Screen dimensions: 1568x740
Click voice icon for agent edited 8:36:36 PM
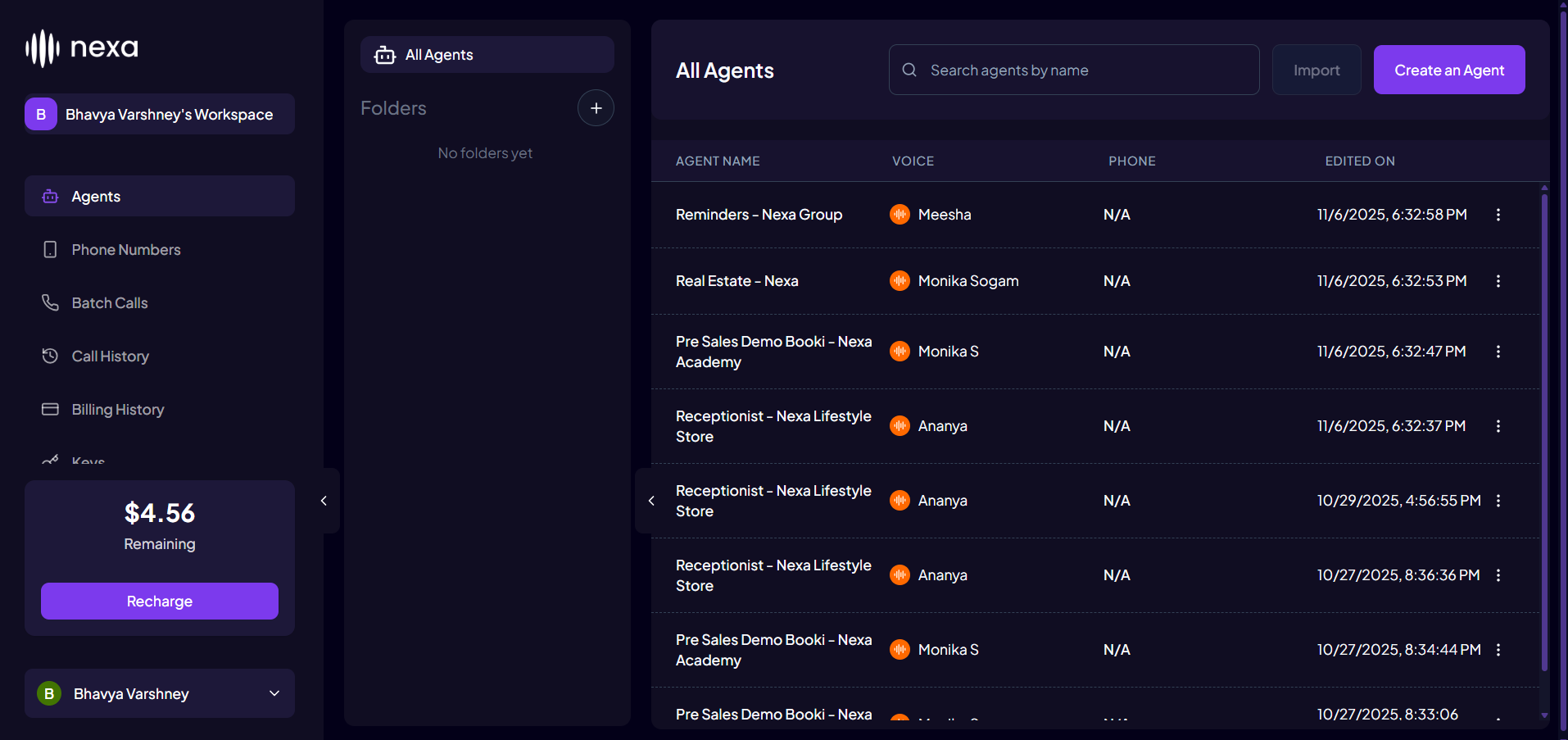[900, 575]
